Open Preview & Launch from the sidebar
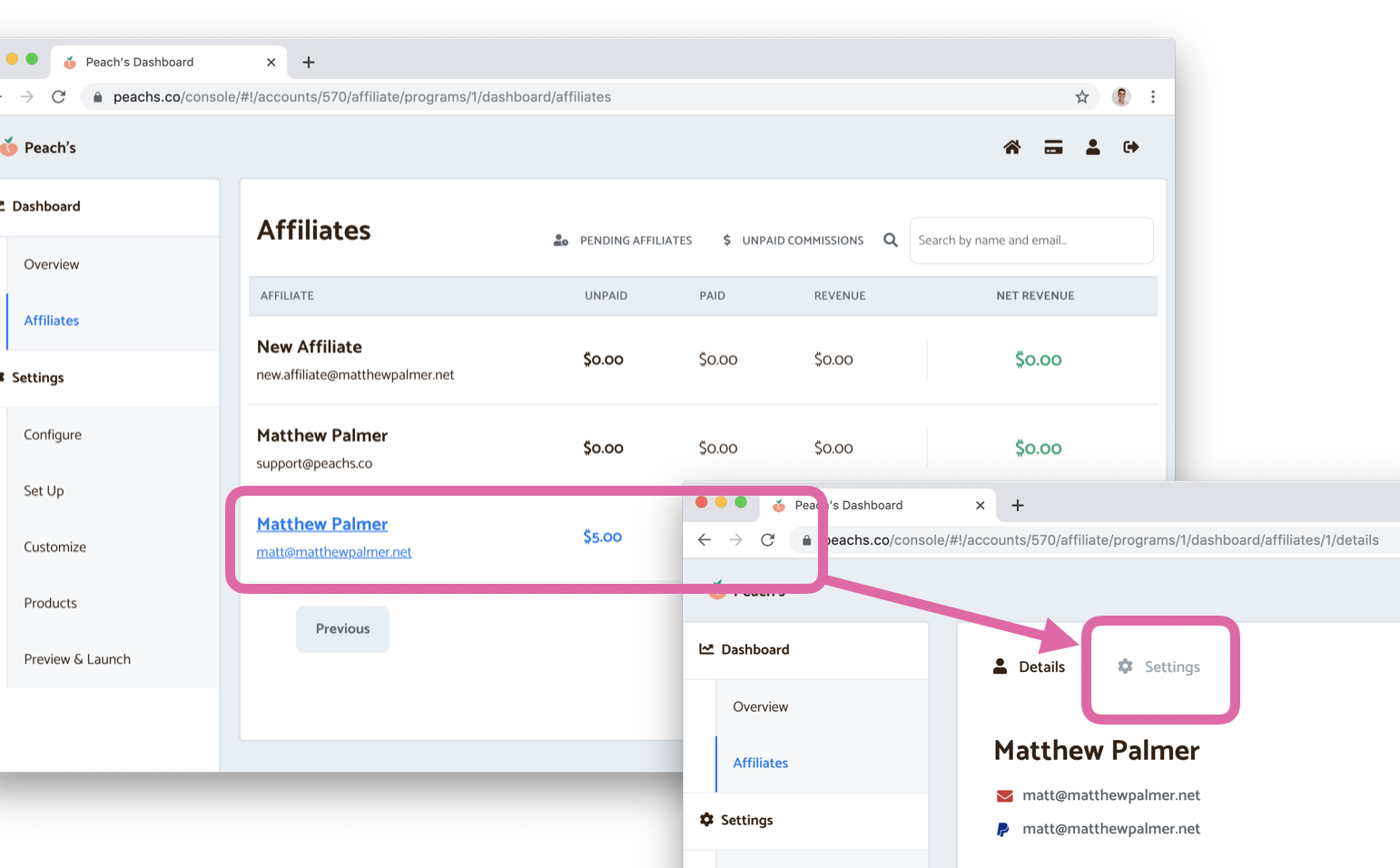 tap(77, 658)
